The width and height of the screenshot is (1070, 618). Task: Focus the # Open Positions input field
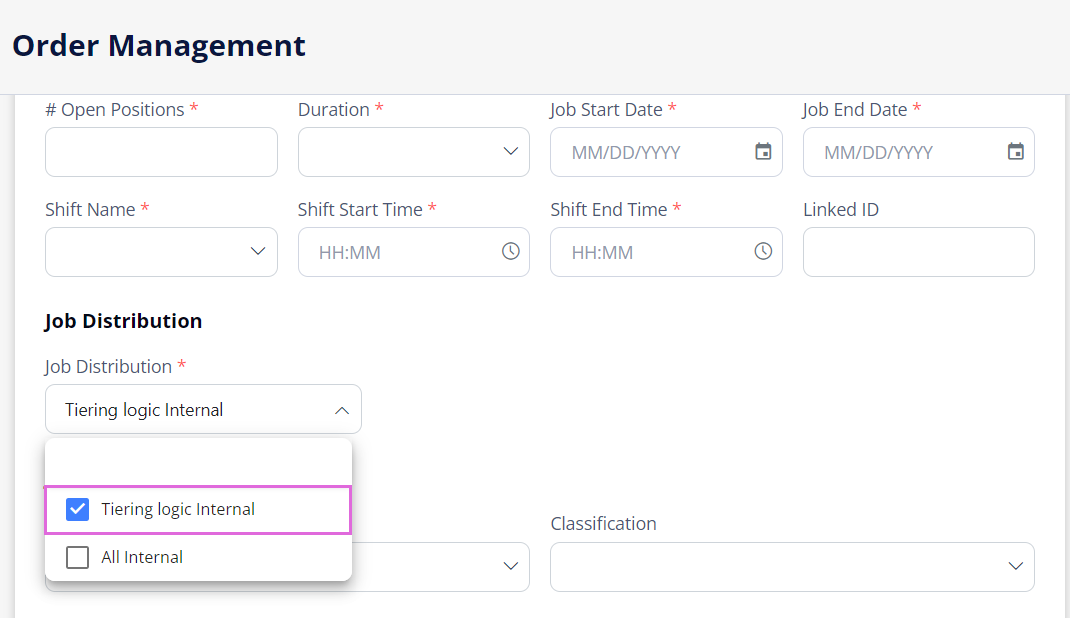(x=161, y=151)
